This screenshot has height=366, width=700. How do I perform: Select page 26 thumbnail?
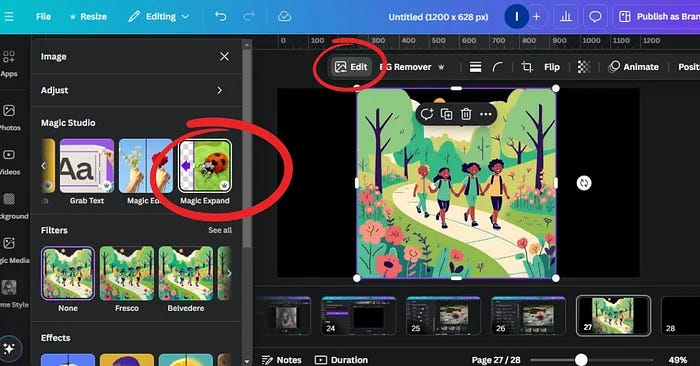click(529, 316)
